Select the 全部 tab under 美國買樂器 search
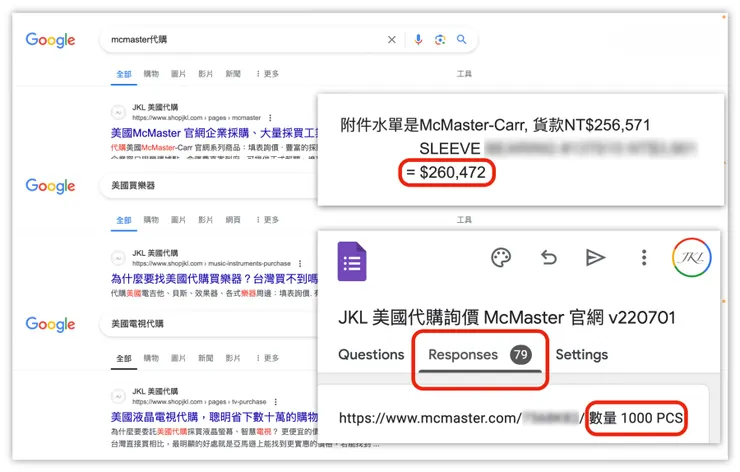Screen dimensions: 740x472 124,220
